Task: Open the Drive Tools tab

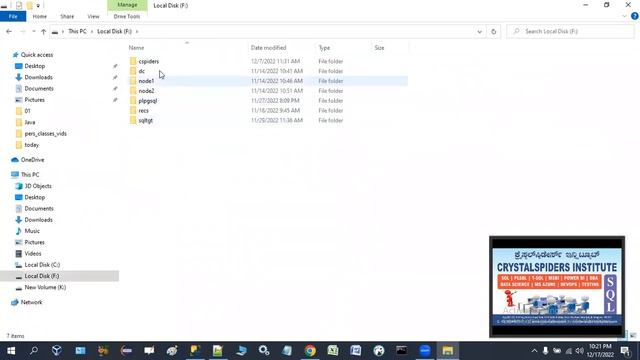Action: pyautogui.click(x=127, y=16)
